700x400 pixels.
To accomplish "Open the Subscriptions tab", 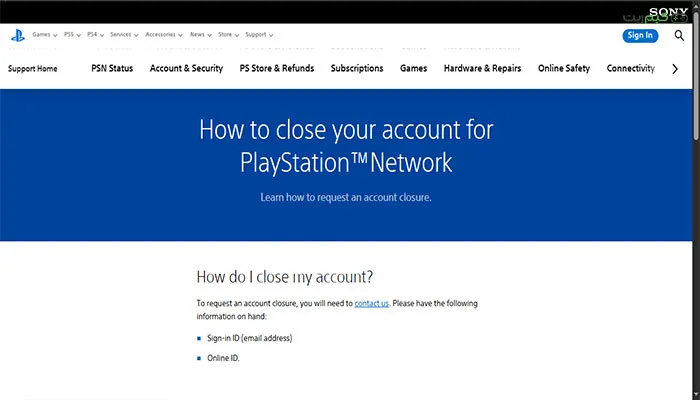I will [x=357, y=69].
